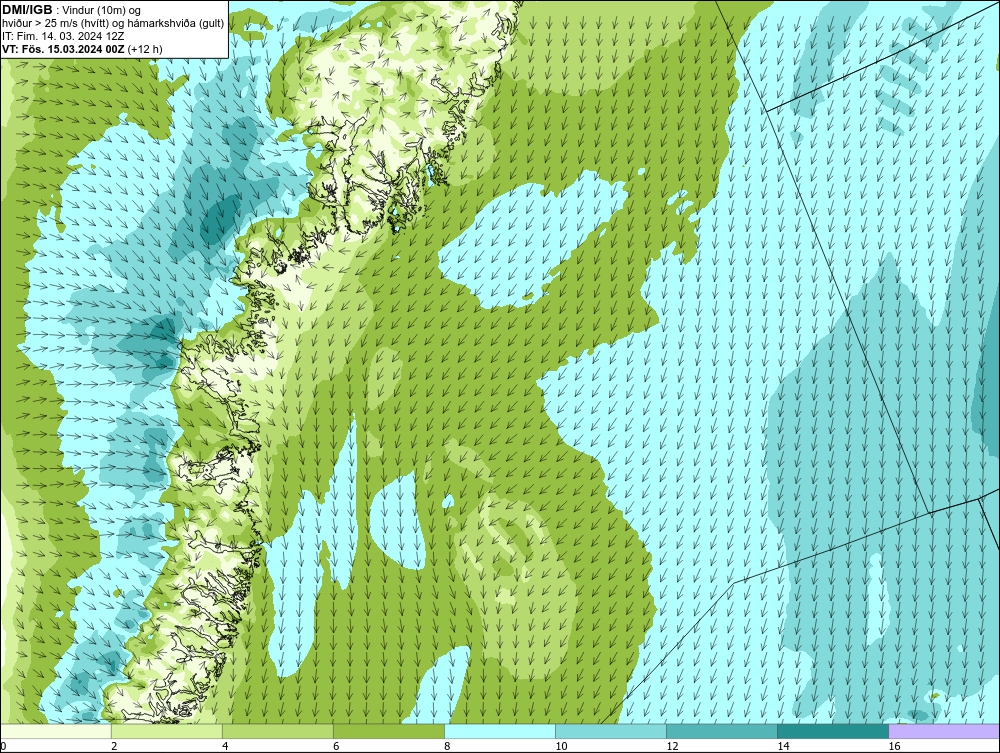Click the legend tick label '12'
The image size is (1000, 753).
coord(672,746)
